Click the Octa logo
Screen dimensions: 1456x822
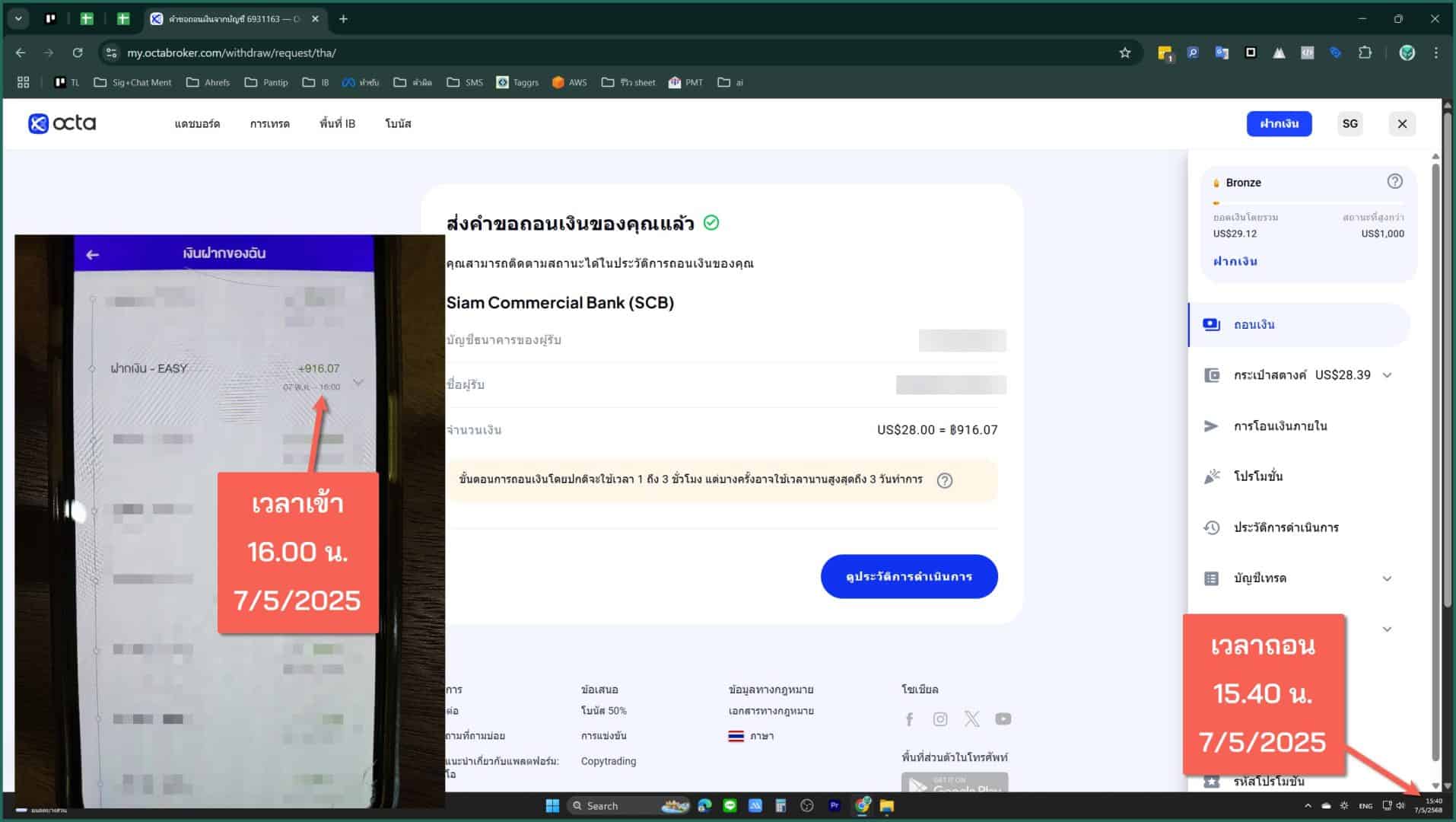click(62, 123)
